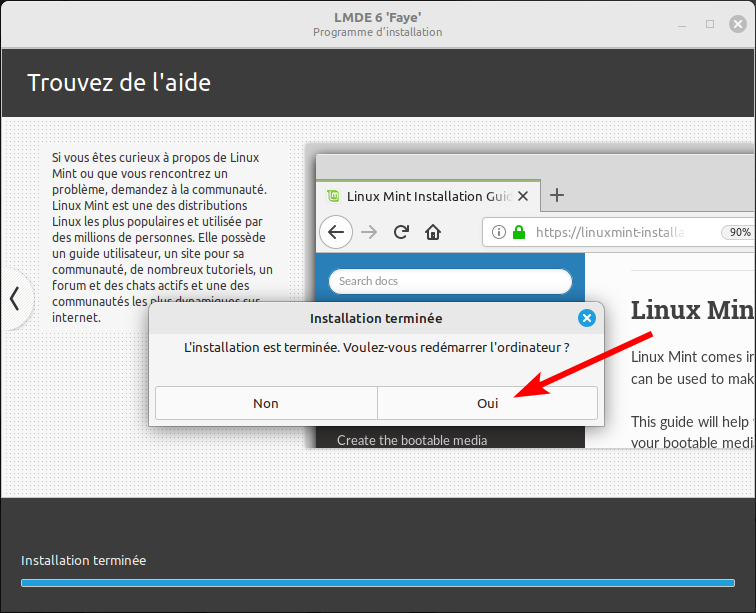Click the site info icon in address bar

499,232
